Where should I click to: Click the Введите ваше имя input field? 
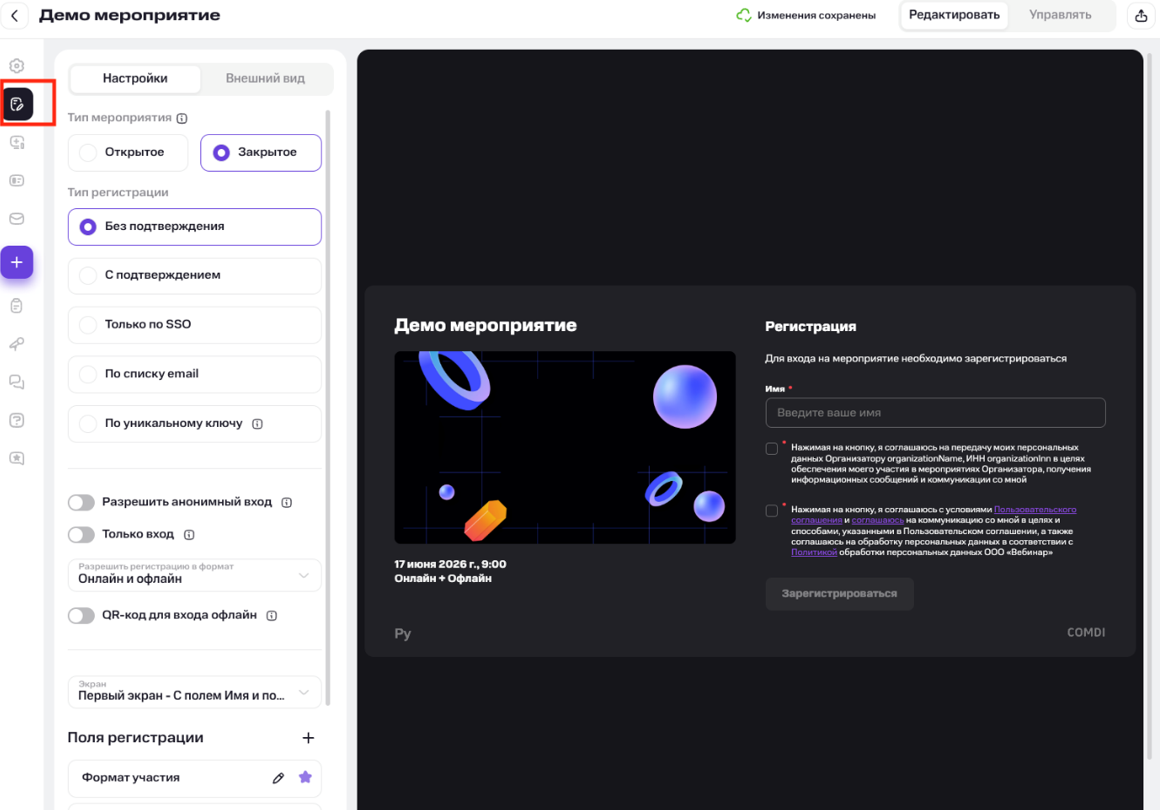(x=934, y=412)
